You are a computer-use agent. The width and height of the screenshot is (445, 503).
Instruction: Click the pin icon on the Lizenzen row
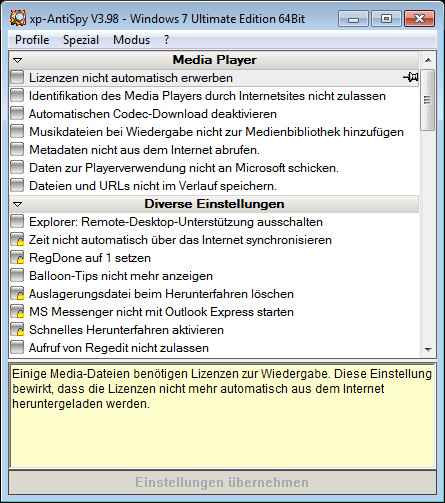(x=411, y=77)
